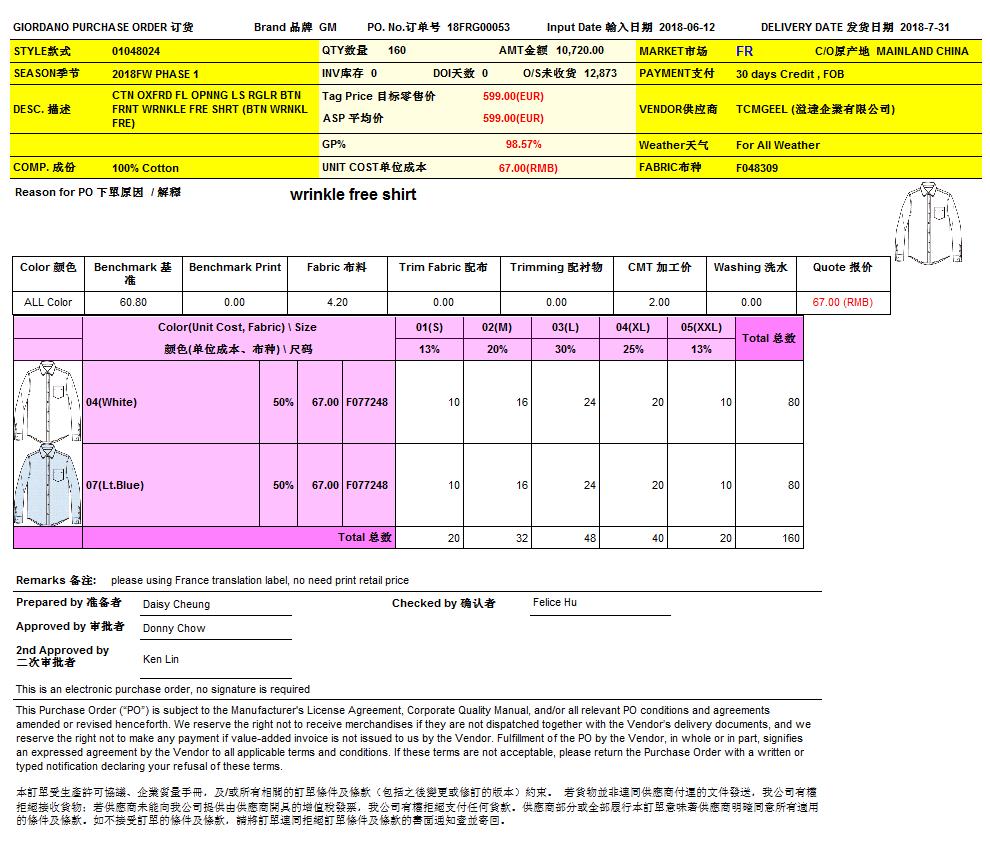Click the Quote value 67.00 (RMB)

[842, 302]
